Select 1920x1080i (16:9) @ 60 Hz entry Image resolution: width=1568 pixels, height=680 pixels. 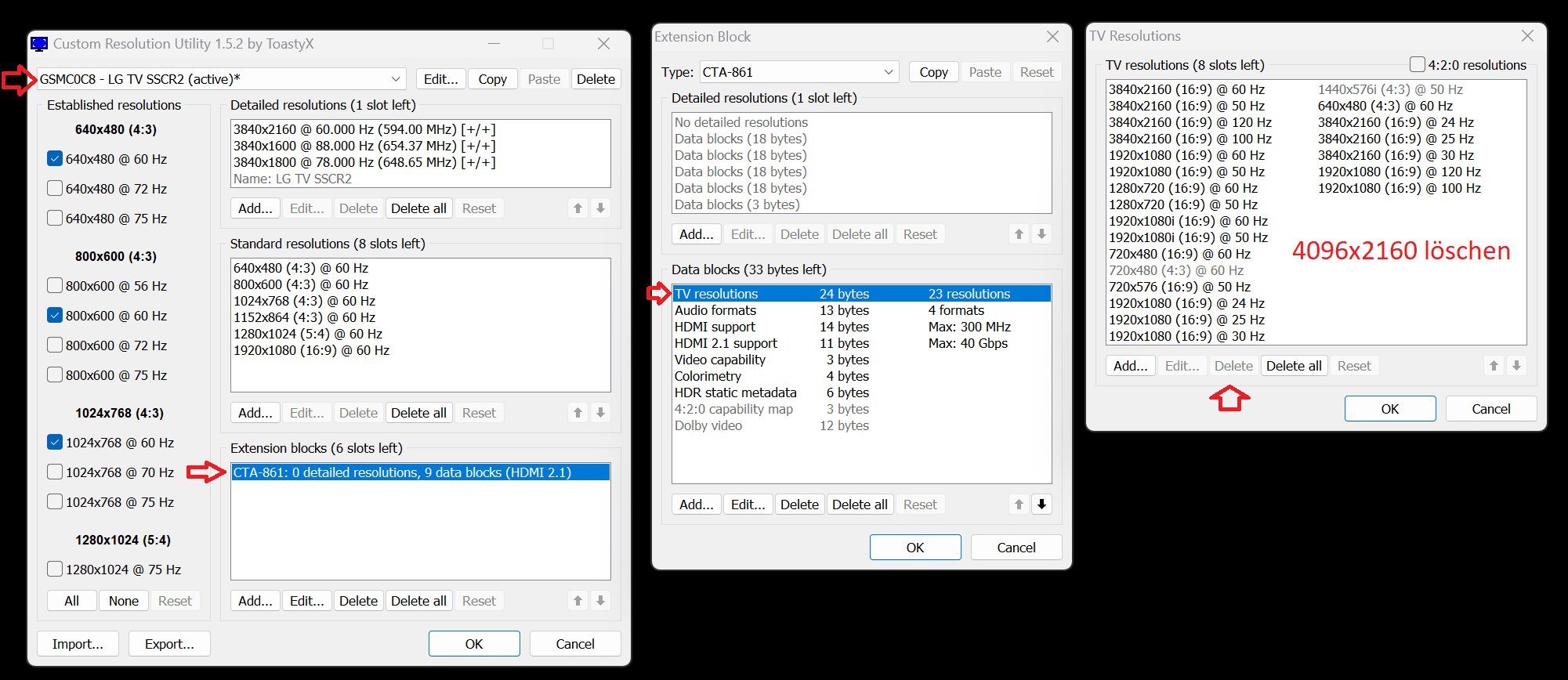[x=1188, y=221]
